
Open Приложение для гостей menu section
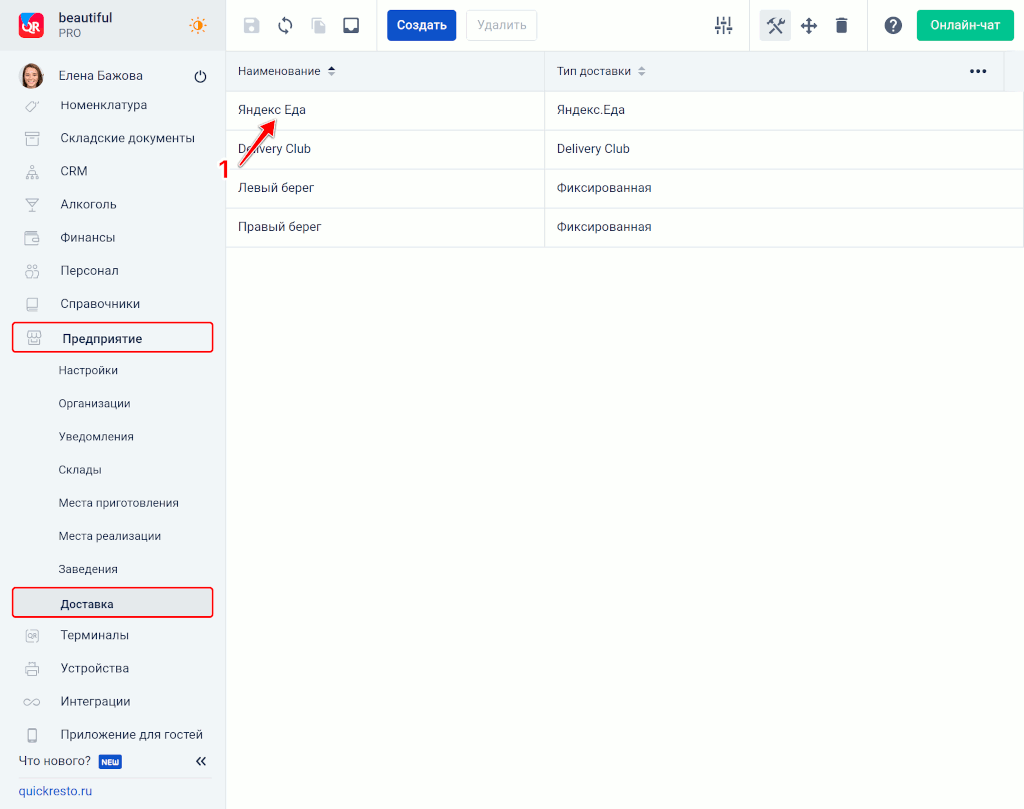(x=131, y=735)
